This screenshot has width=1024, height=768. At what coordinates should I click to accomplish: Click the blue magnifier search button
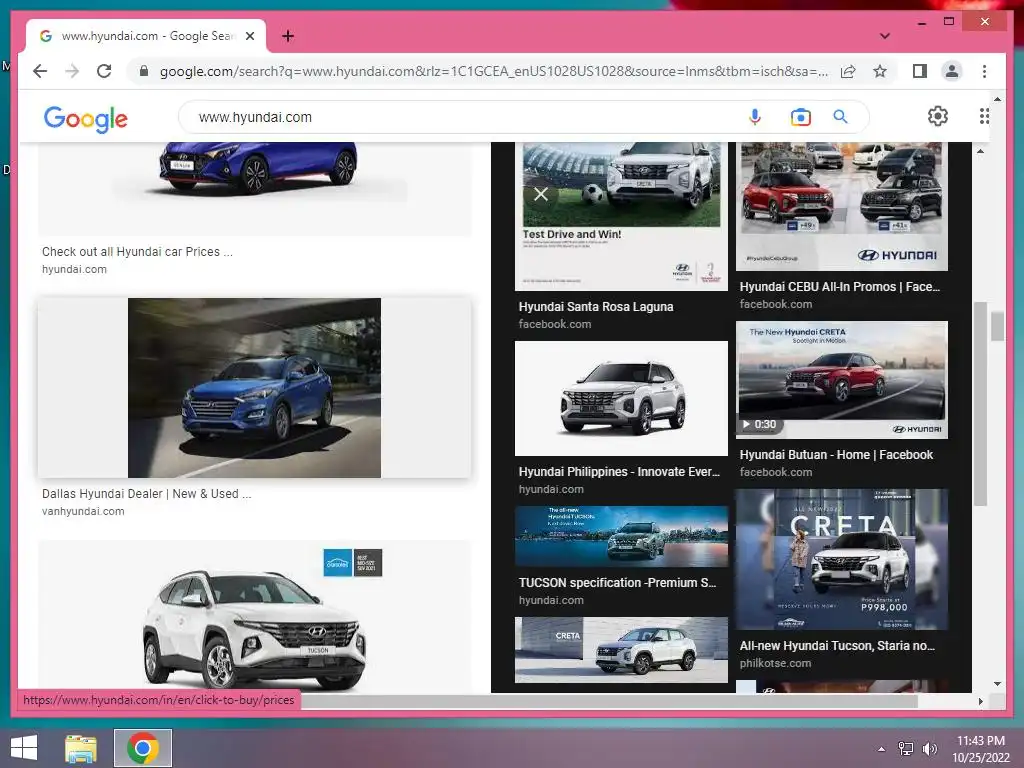point(840,117)
